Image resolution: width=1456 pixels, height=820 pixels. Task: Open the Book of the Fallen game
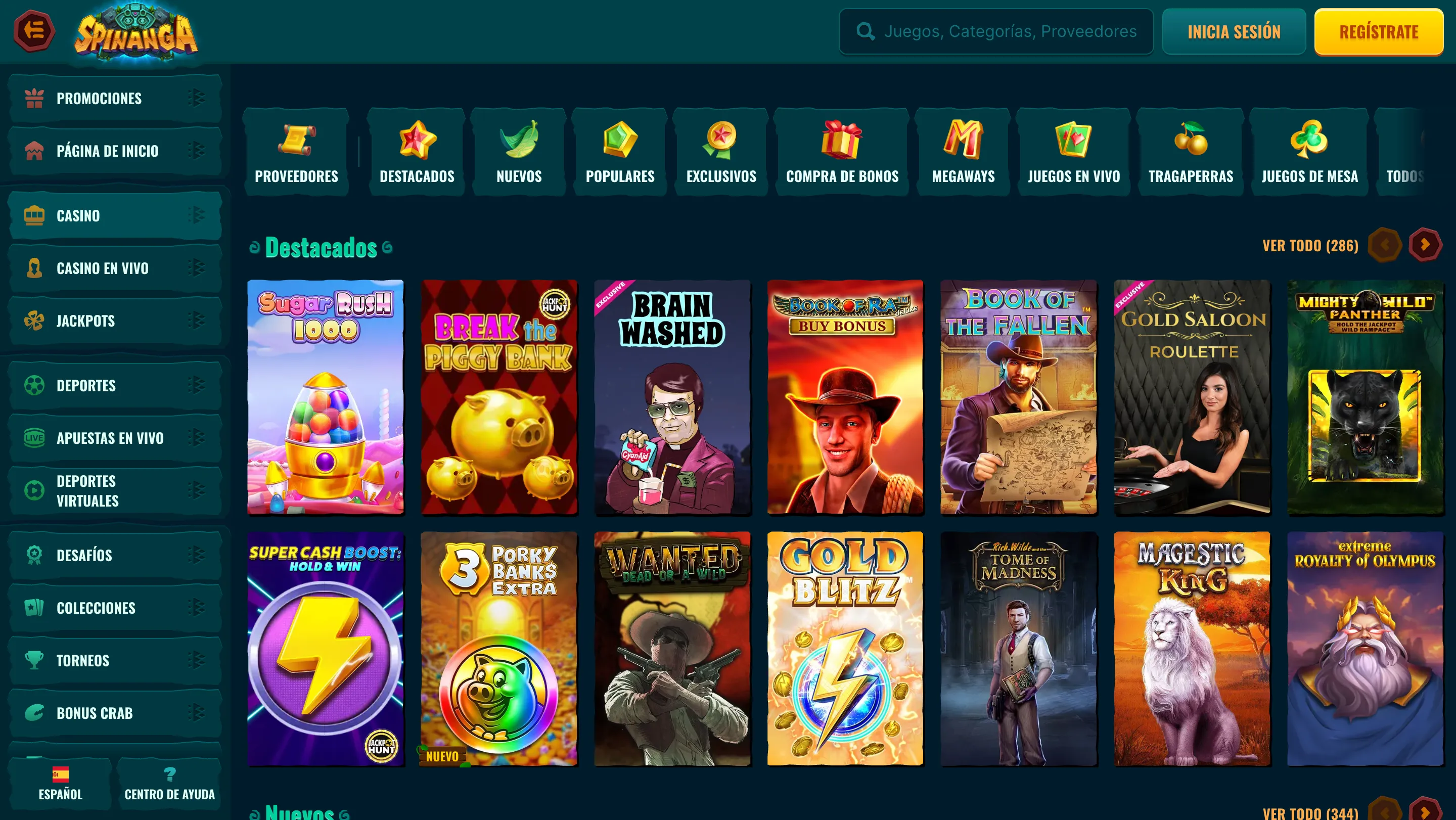click(x=1019, y=397)
